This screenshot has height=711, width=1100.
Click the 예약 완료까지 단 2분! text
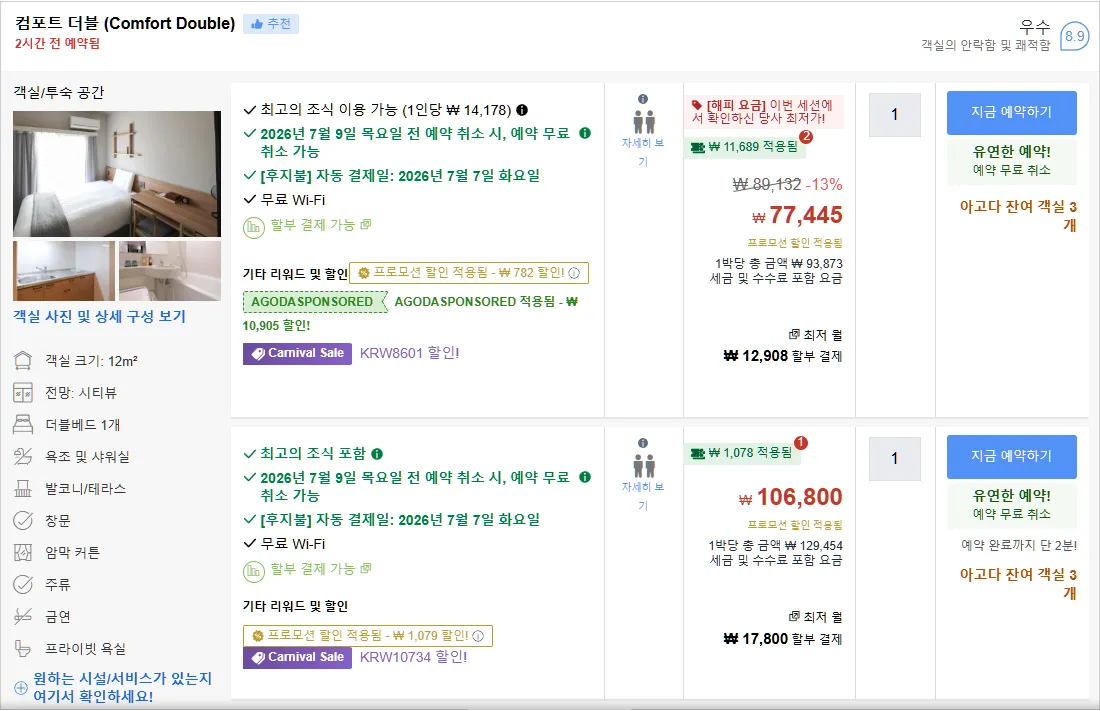point(1019,545)
